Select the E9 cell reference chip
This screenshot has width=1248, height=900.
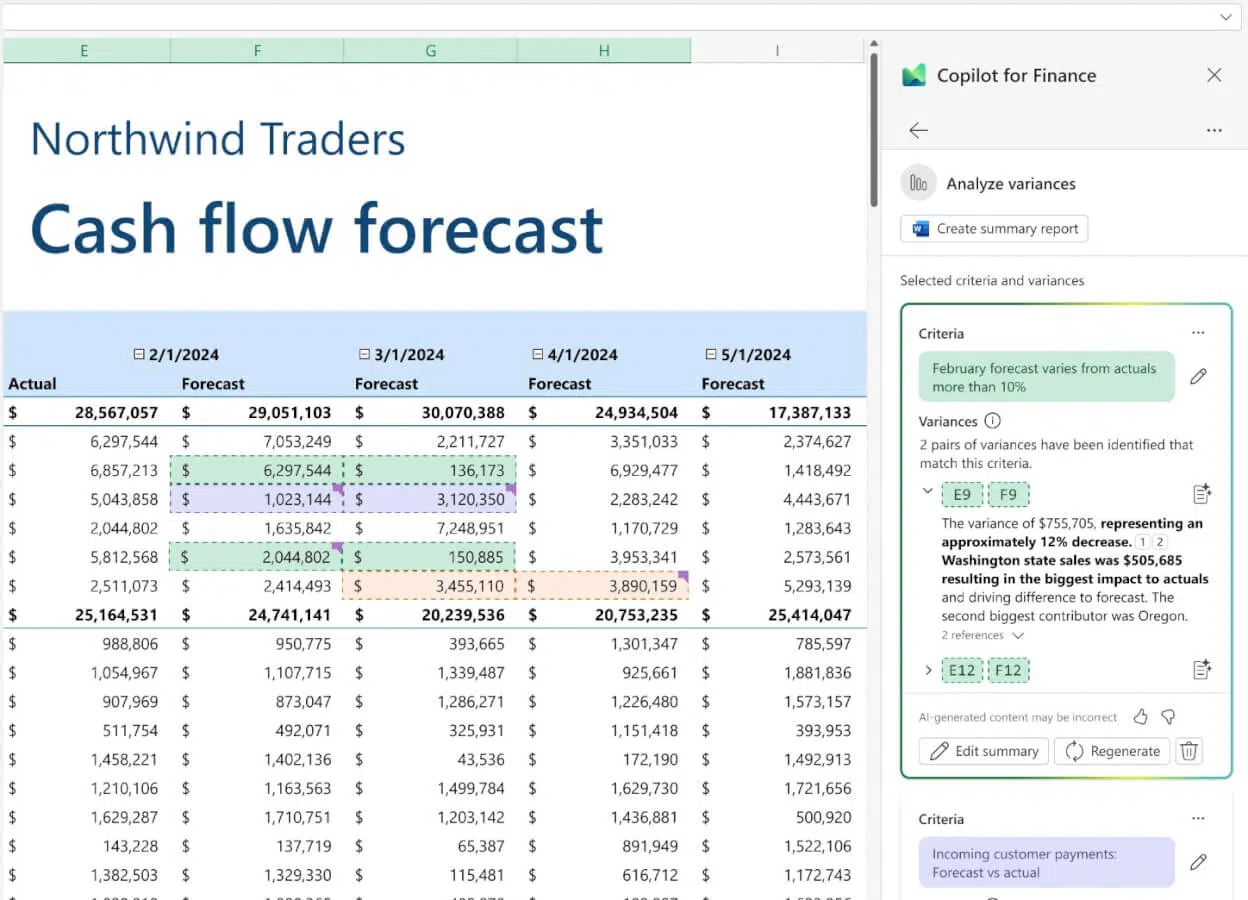point(962,494)
